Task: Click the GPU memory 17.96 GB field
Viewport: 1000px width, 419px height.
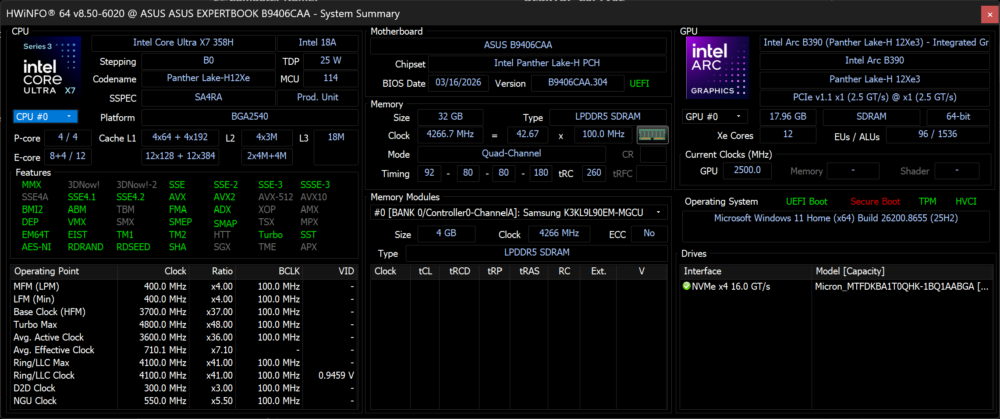Action: tap(789, 117)
